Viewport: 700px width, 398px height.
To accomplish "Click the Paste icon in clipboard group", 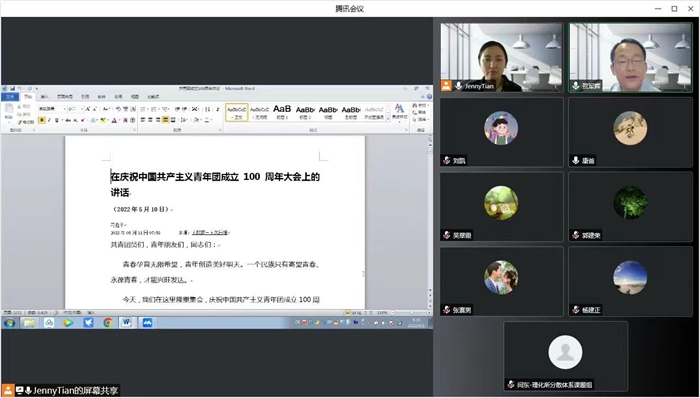I will [8, 112].
